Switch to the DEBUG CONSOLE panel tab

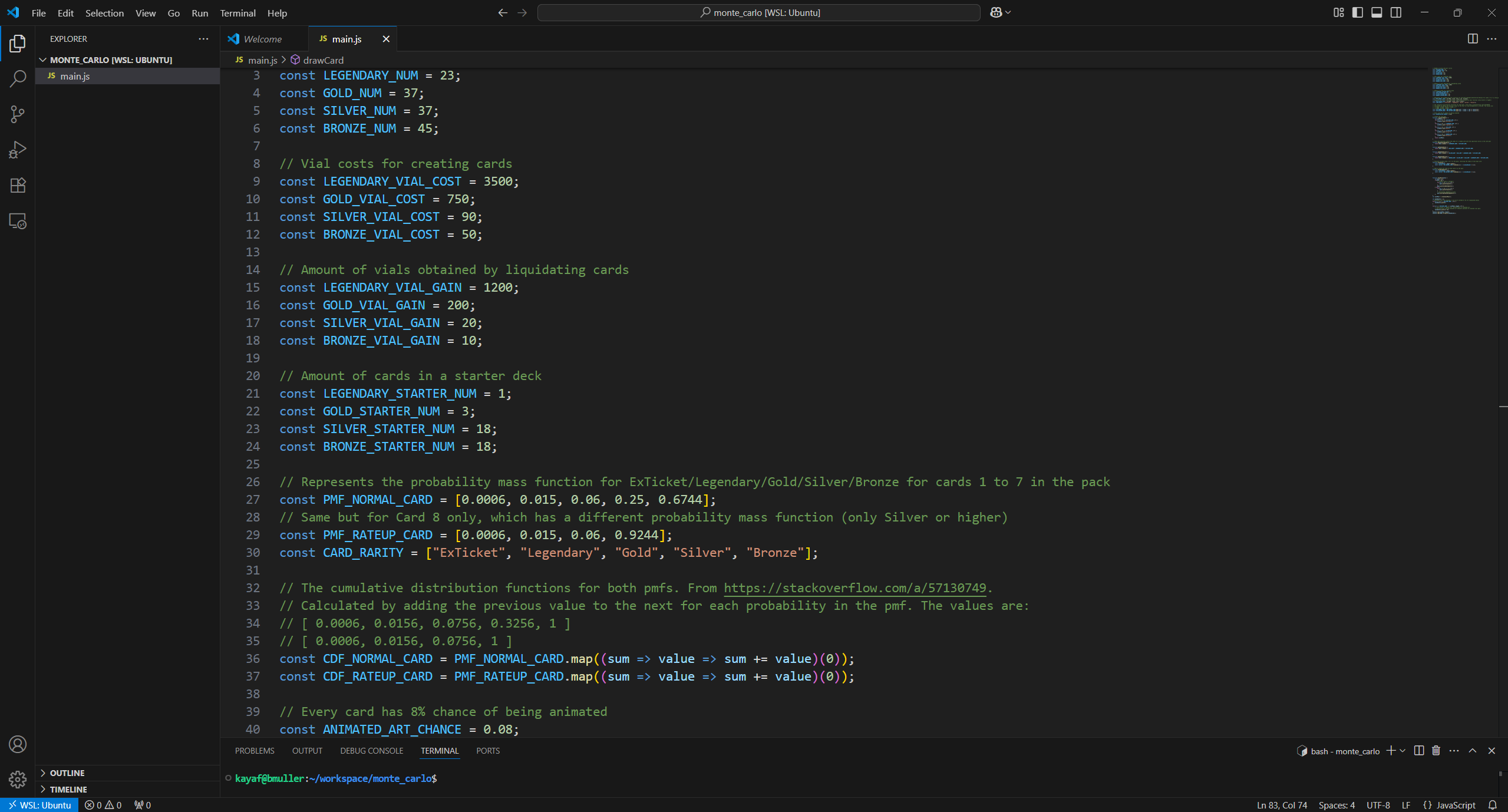[x=371, y=751]
